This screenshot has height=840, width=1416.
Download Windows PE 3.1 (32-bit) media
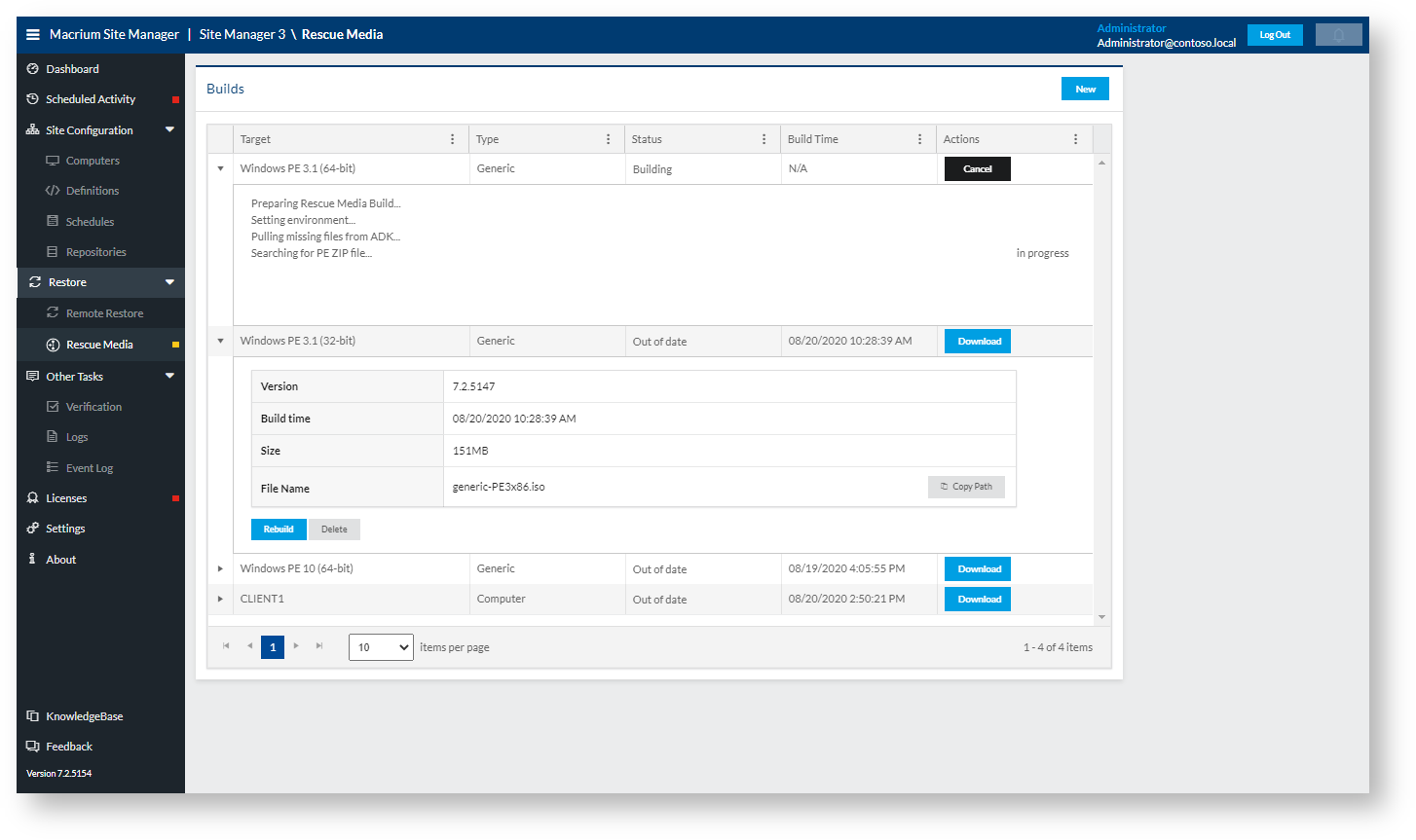(978, 342)
